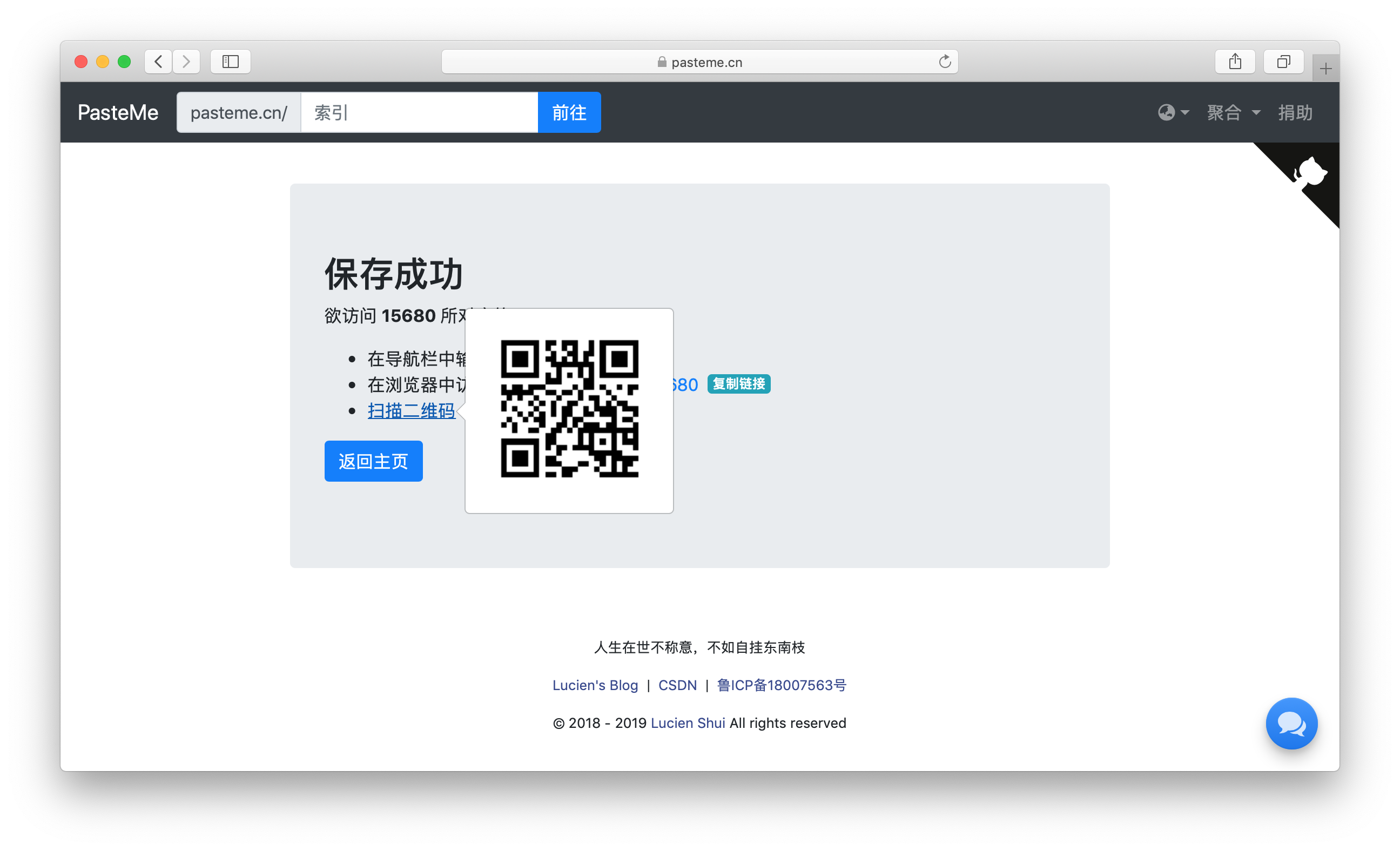Add a new tab with plus icon
This screenshot has width=1400, height=851.
point(1325,69)
